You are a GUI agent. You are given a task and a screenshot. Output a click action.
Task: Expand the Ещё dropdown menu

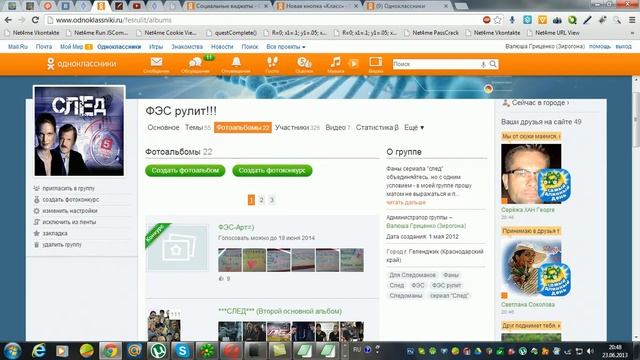pos(414,127)
